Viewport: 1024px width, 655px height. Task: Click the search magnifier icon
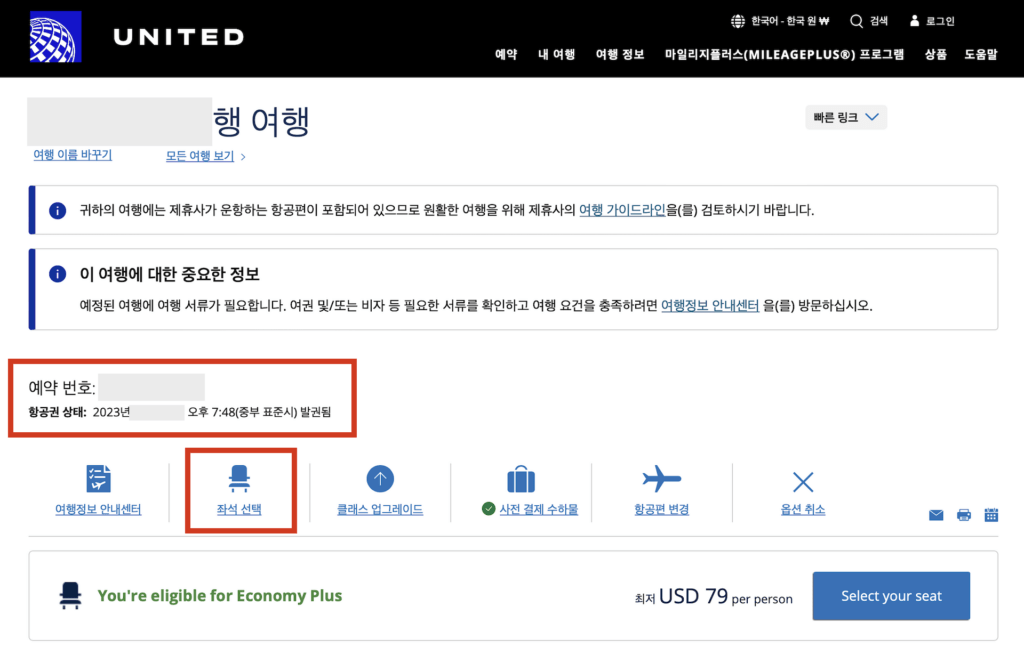(x=856, y=21)
